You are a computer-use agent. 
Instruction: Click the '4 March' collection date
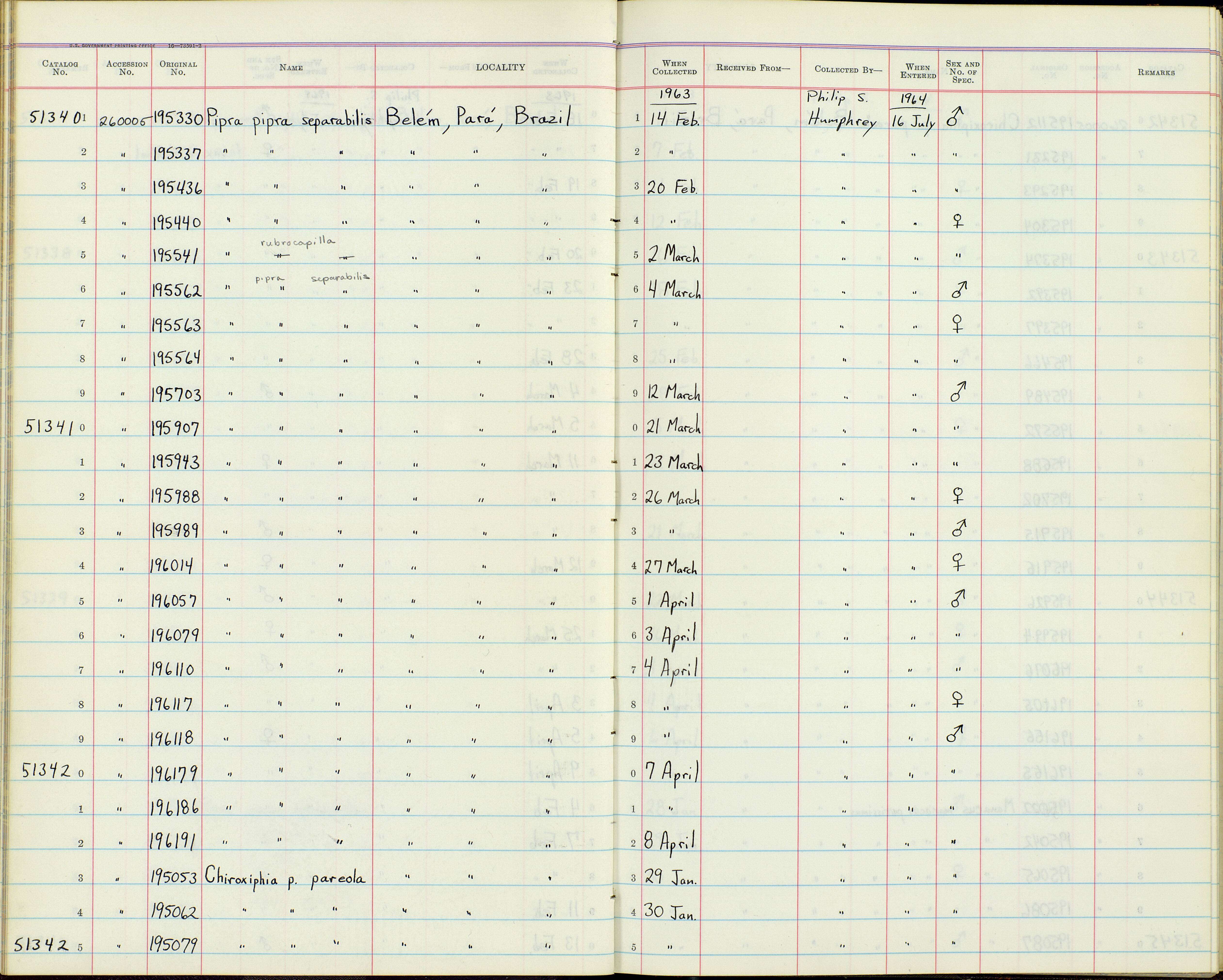(674, 290)
